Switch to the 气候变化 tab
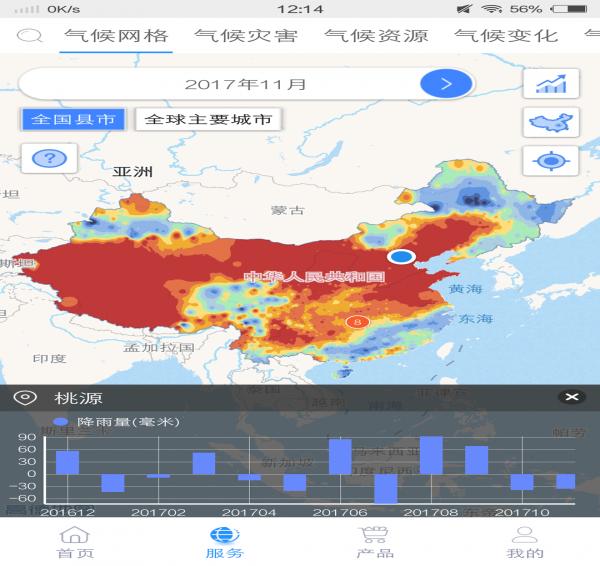The height and width of the screenshot is (566, 600). point(506,36)
